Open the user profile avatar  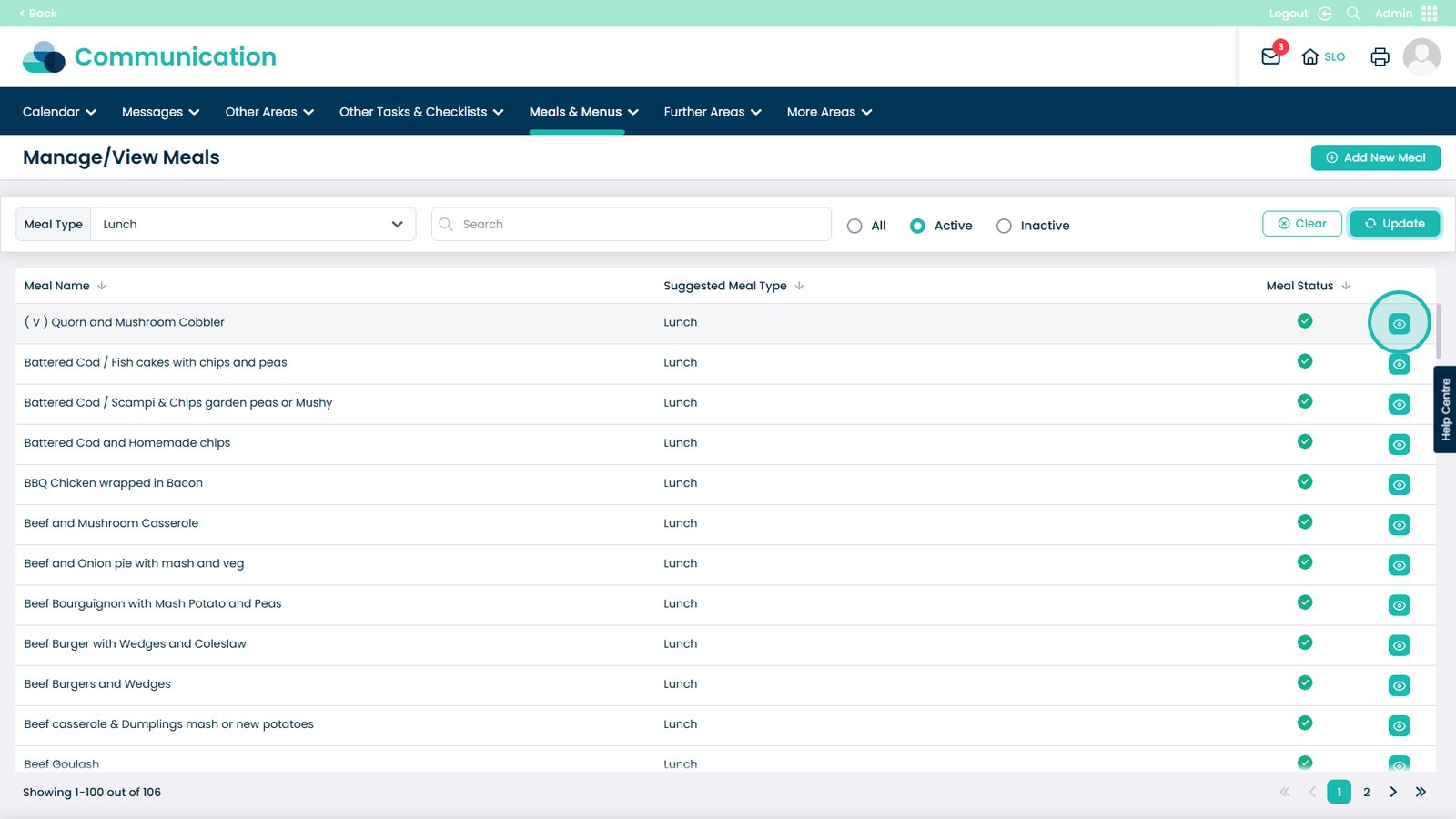[1421, 56]
